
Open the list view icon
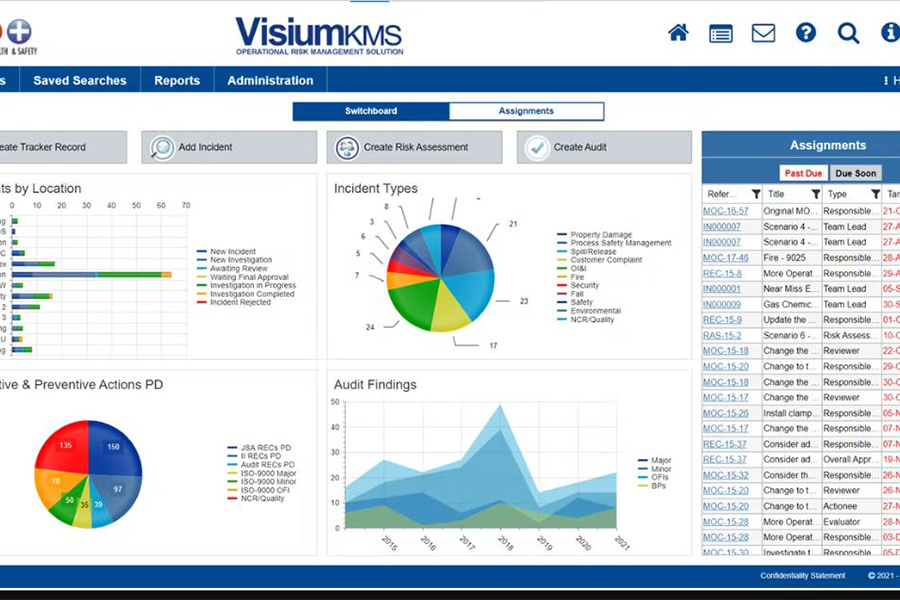[720, 34]
